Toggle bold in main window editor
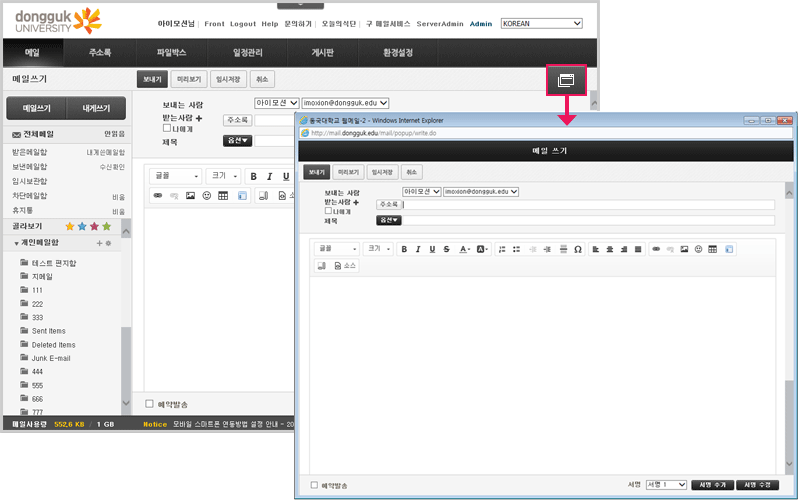800x500 pixels. (x=254, y=177)
